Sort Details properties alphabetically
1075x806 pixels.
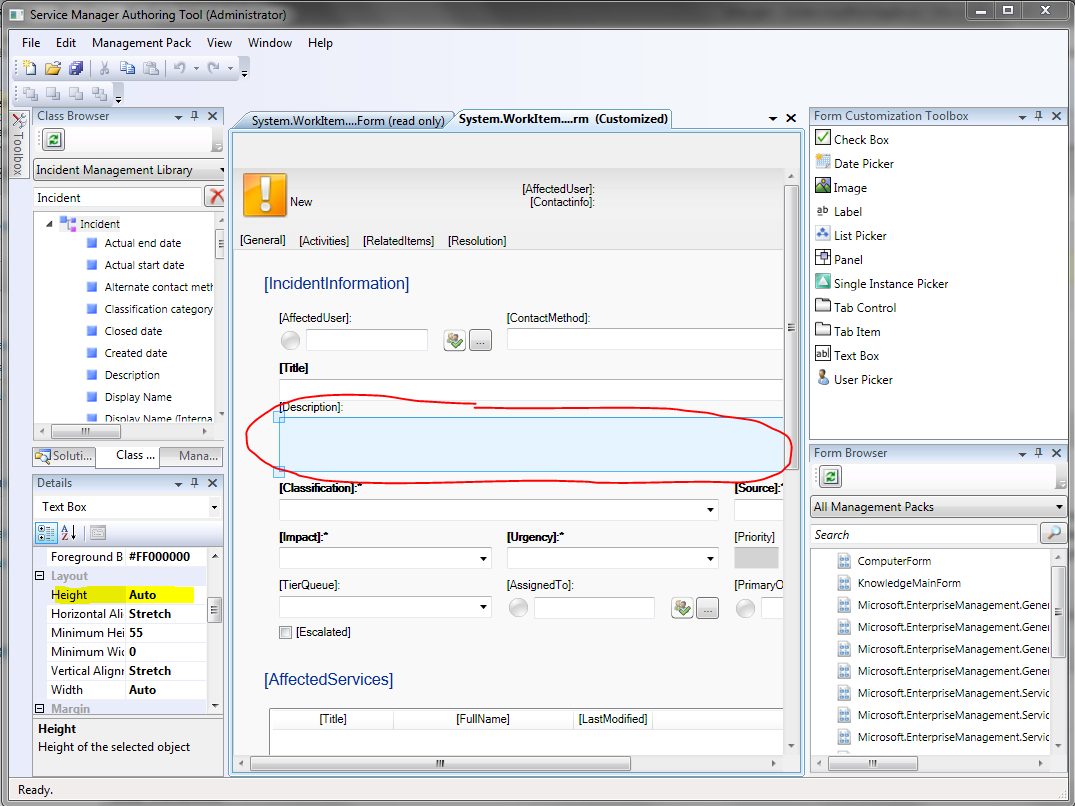[69, 533]
